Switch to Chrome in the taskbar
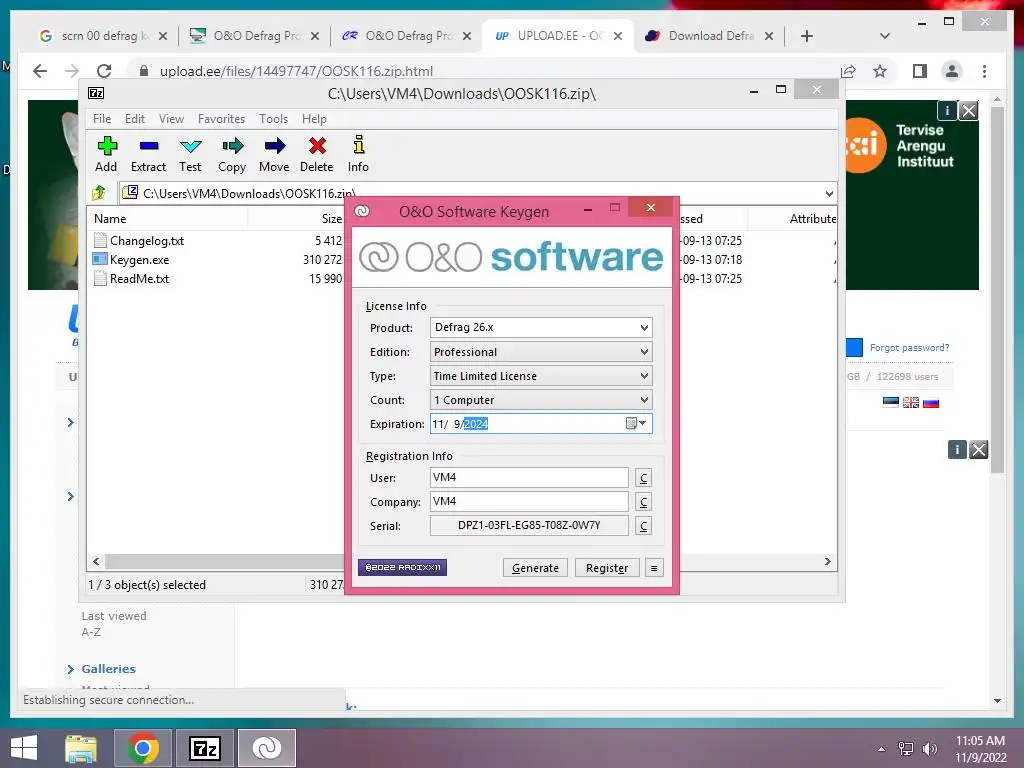 click(143, 748)
